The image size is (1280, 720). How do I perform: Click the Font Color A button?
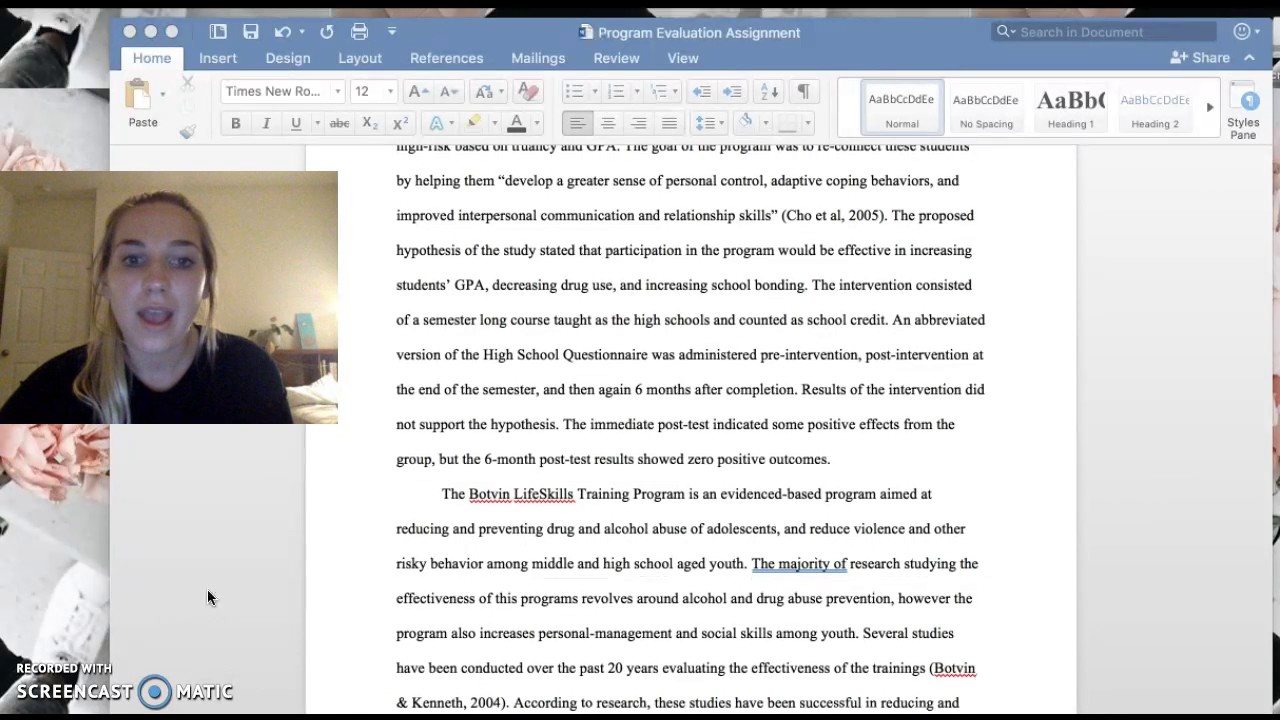(517, 123)
